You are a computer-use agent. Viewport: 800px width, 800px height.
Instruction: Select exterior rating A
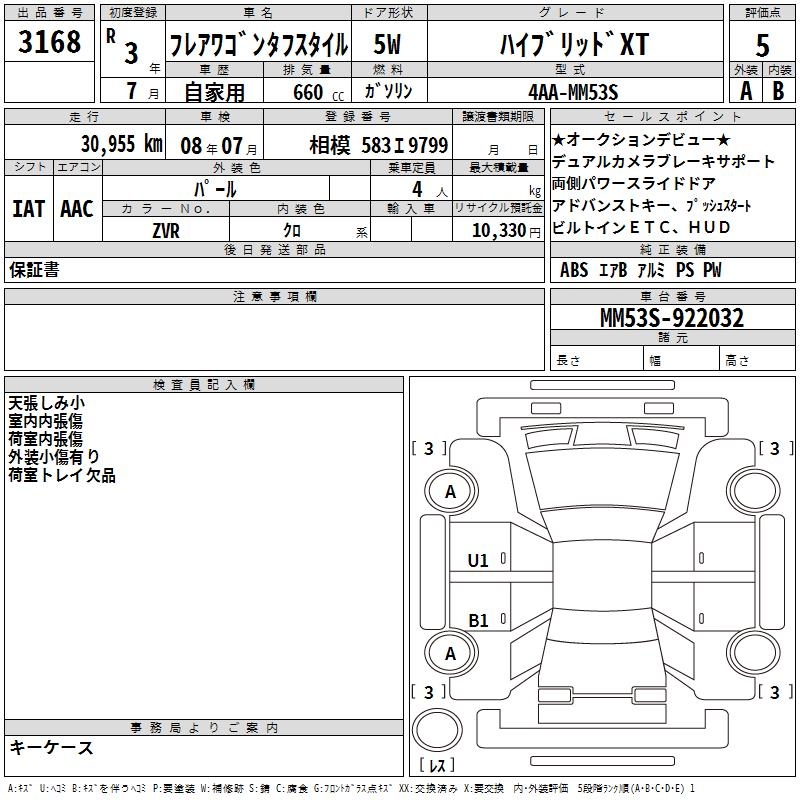point(746,91)
